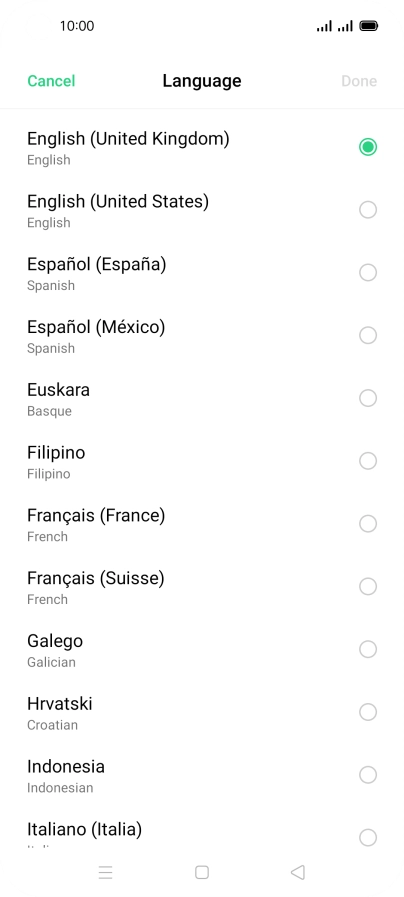Tap the recent apps menu navigation icon
Viewport: 404px width, 897px height.
click(x=105, y=872)
